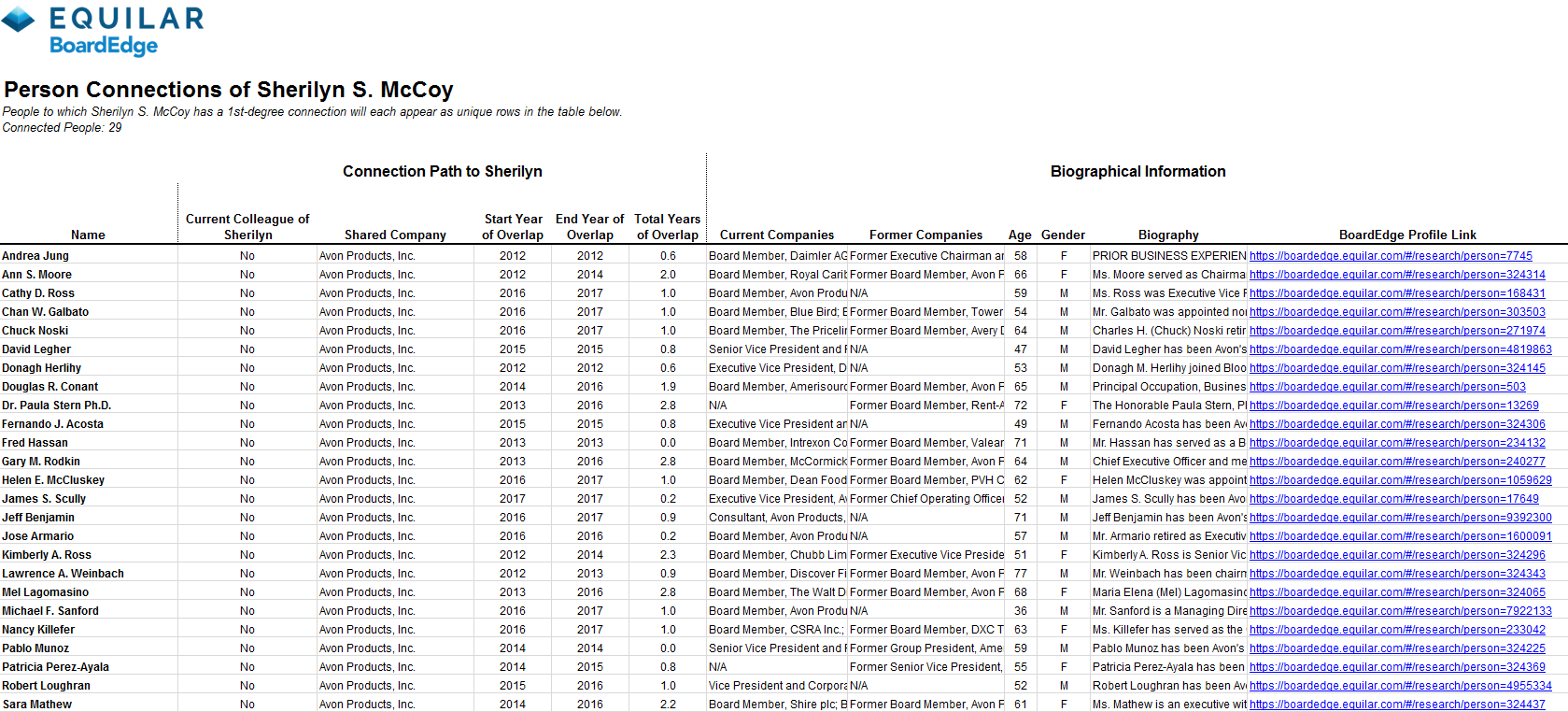Follow Chan W. Galbato's BoardEdge link
The image size is (1568, 712).
pos(1397,312)
